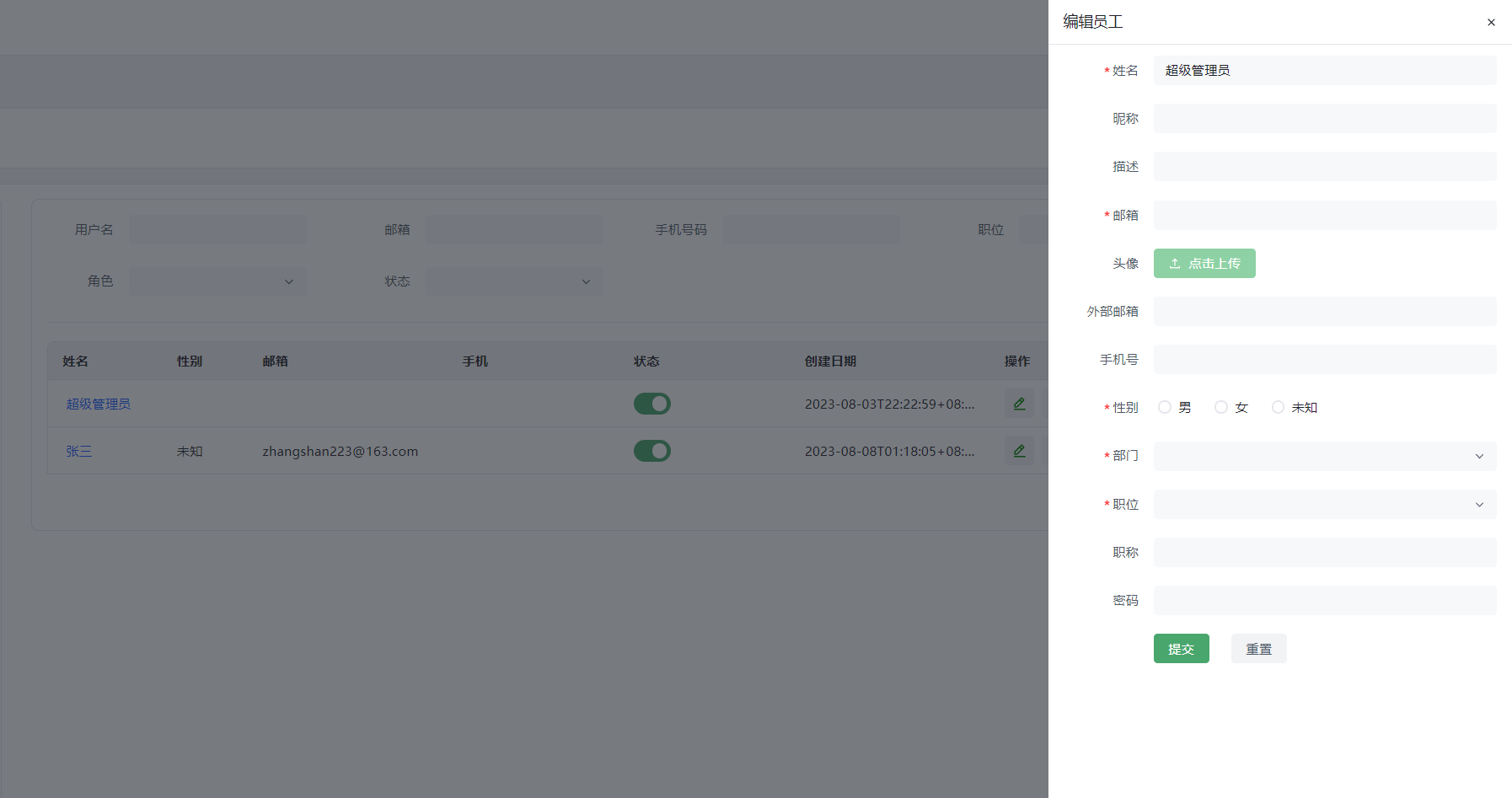The width and height of the screenshot is (1512, 798).
Task: Focus the required 邮箱 field in the form
Action: click(x=1325, y=215)
